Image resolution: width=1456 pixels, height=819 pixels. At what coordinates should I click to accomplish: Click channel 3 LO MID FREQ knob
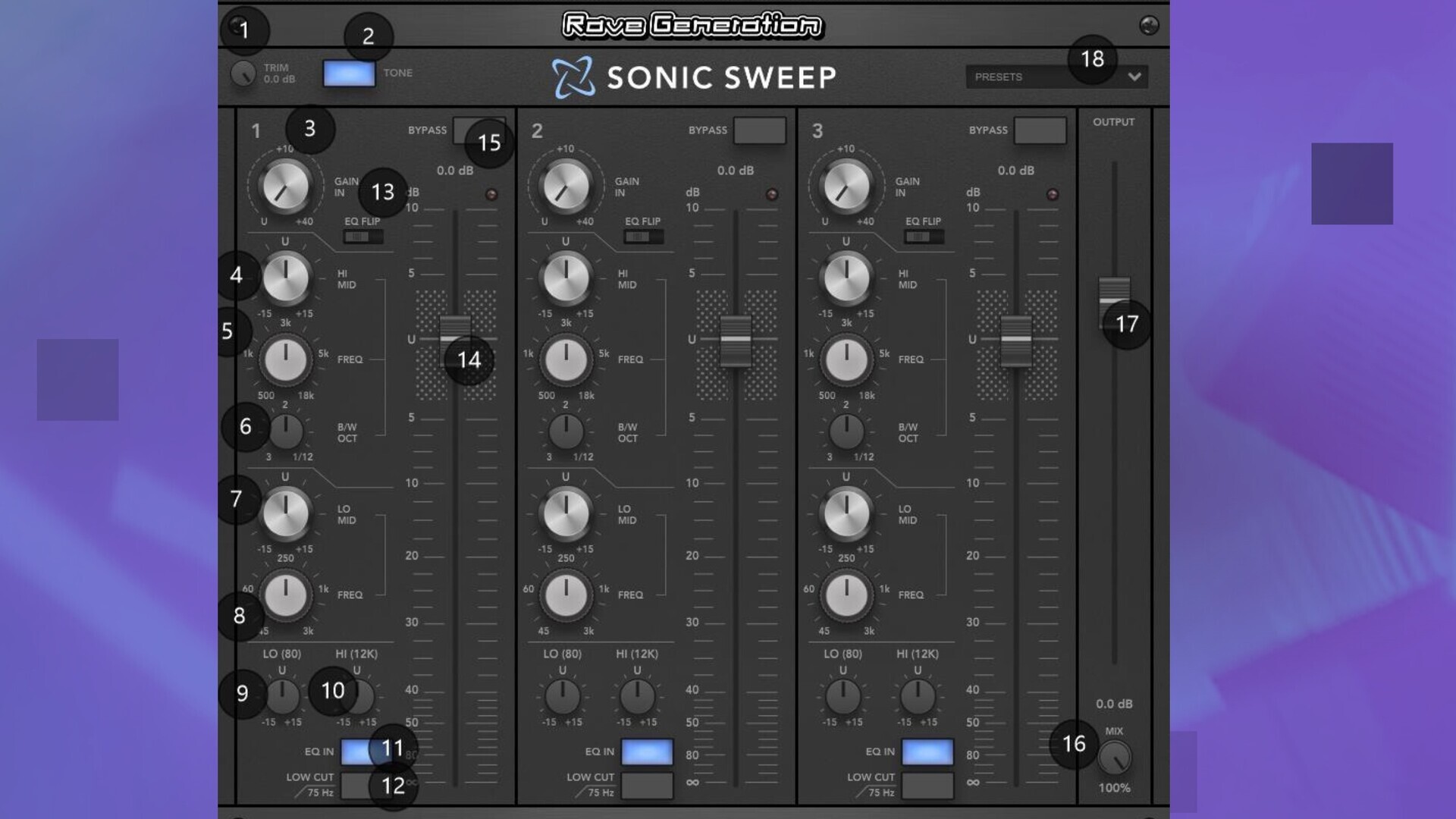coord(846,595)
